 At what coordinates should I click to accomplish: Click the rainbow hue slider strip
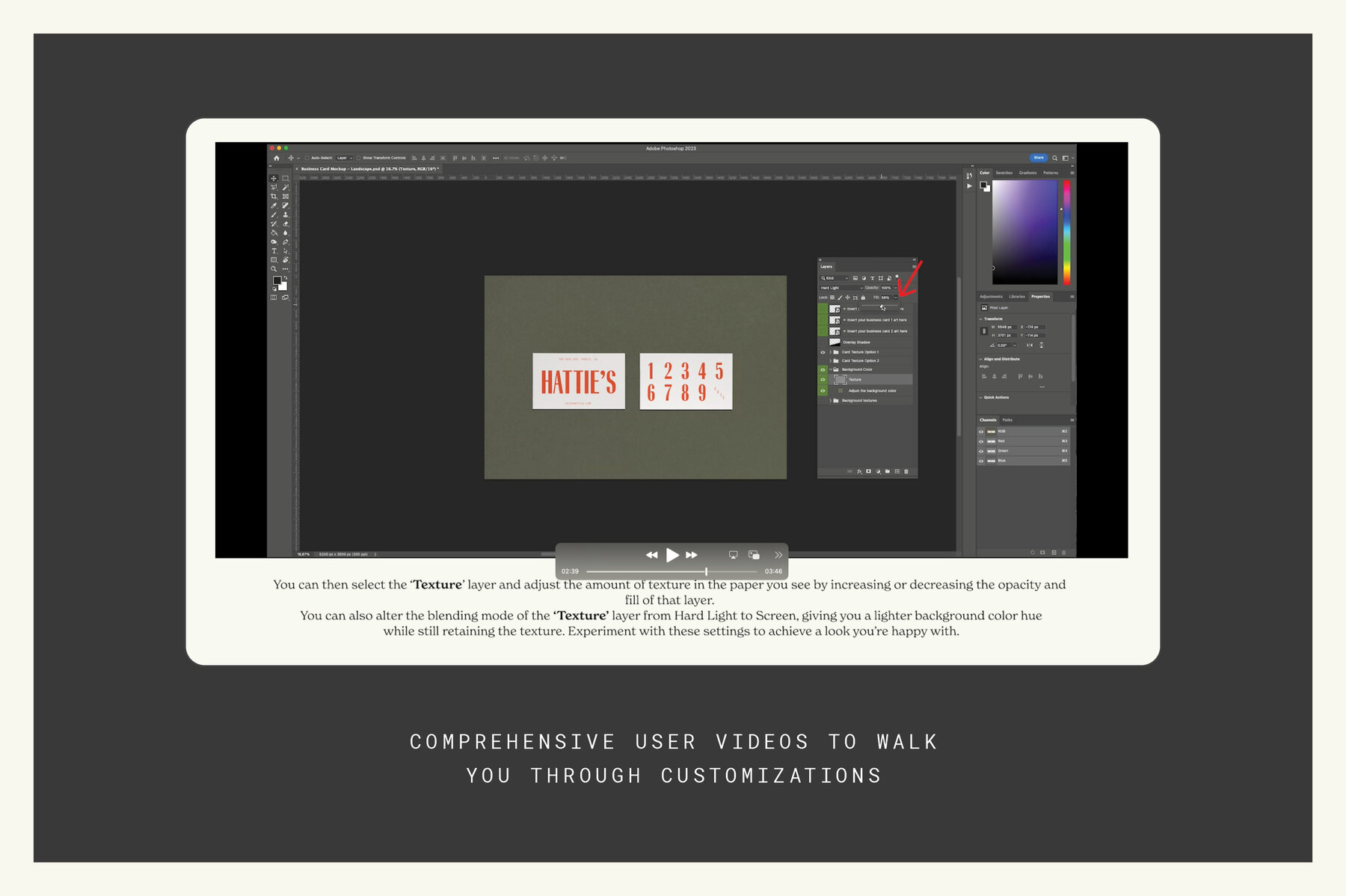(1066, 232)
